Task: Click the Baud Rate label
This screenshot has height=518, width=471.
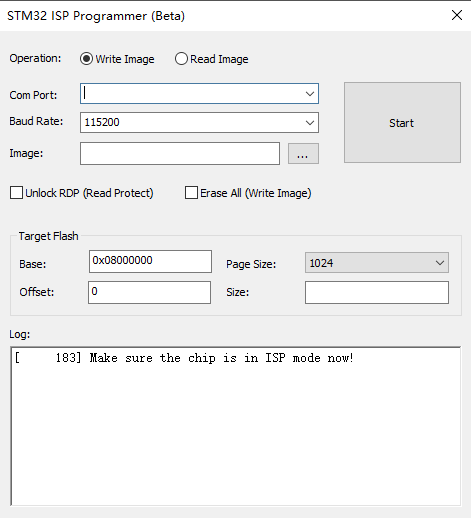Action: [36, 121]
